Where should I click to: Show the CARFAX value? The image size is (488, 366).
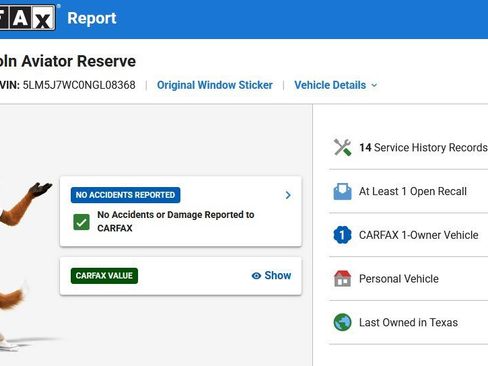[x=271, y=276]
